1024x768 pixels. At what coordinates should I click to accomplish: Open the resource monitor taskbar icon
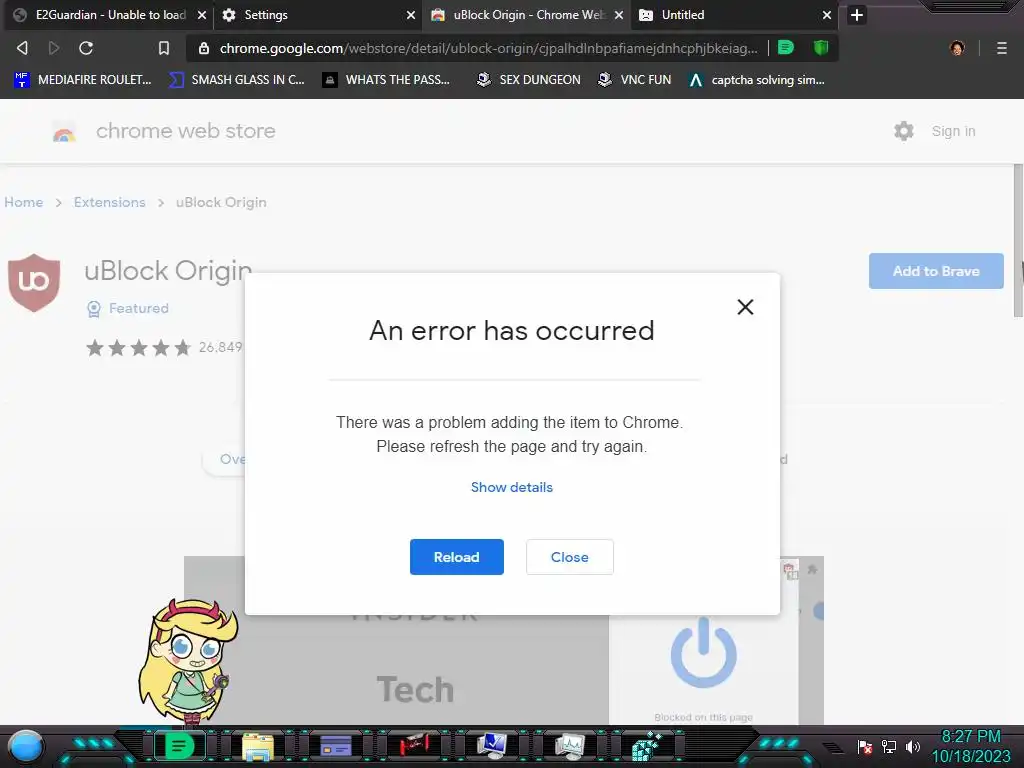point(569,746)
